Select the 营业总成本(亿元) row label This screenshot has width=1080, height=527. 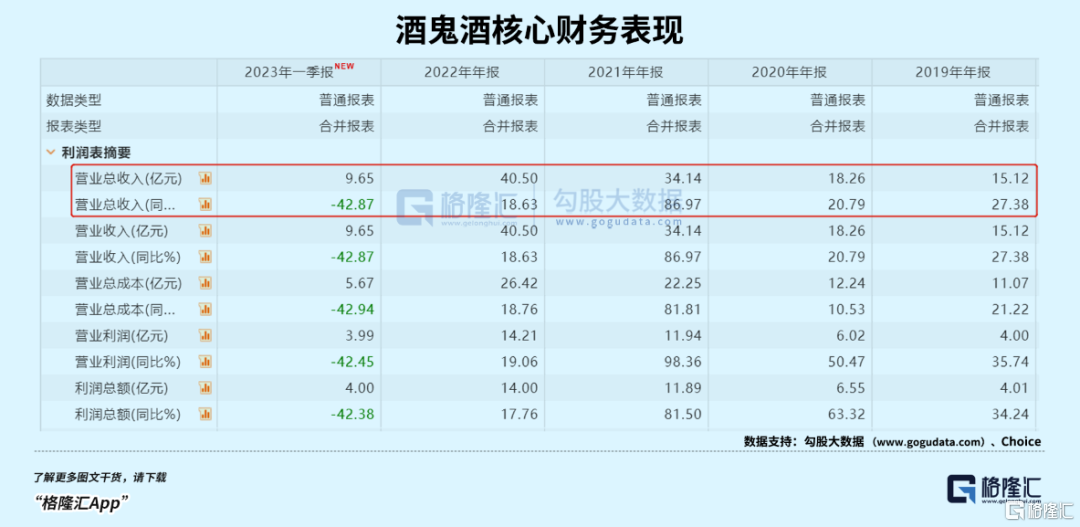tap(128, 283)
